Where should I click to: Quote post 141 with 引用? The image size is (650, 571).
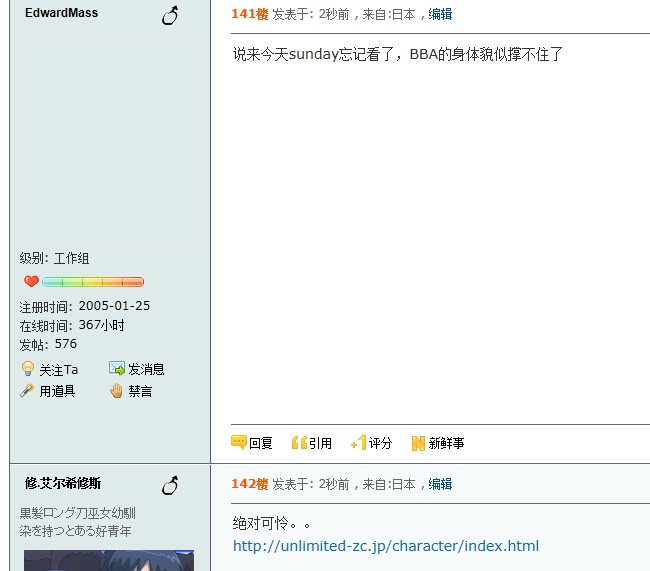pos(320,443)
